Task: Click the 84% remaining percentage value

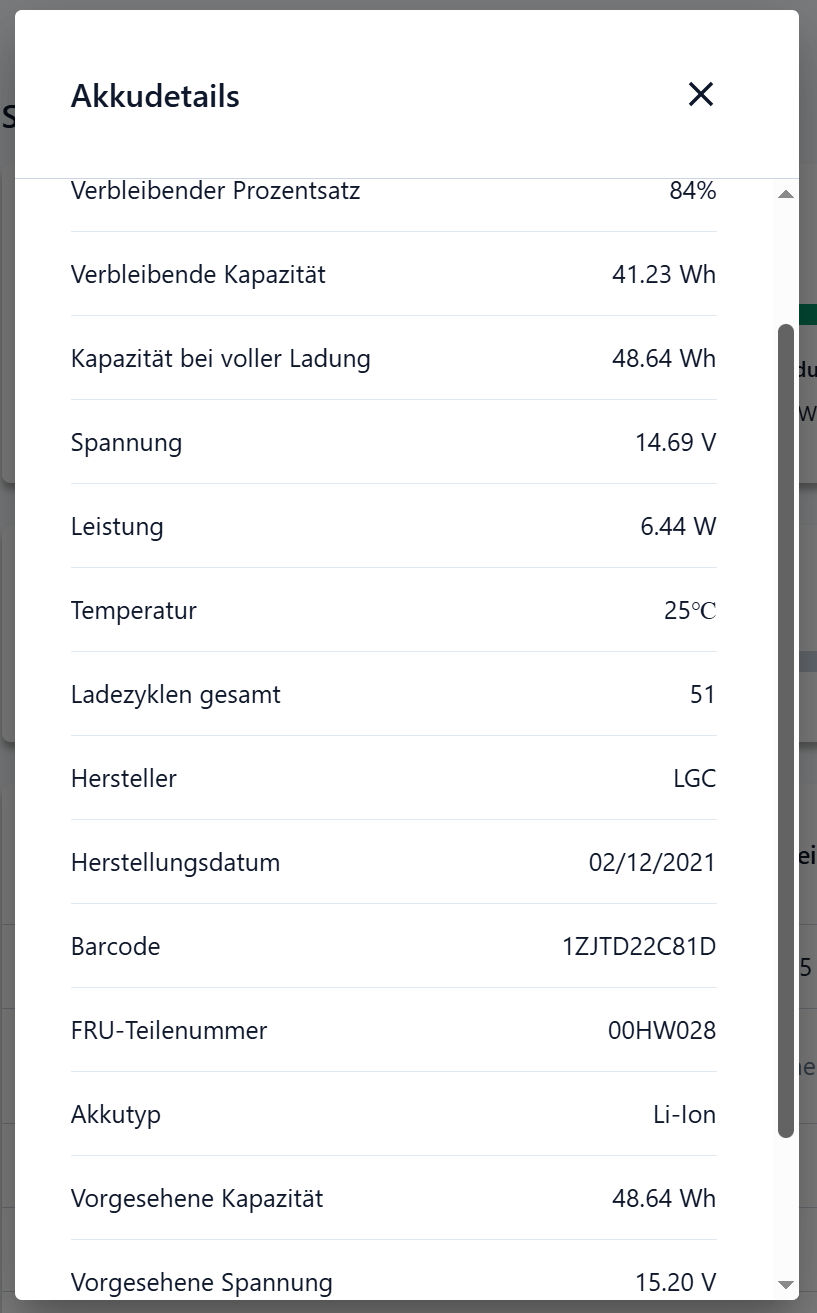Action: point(692,190)
